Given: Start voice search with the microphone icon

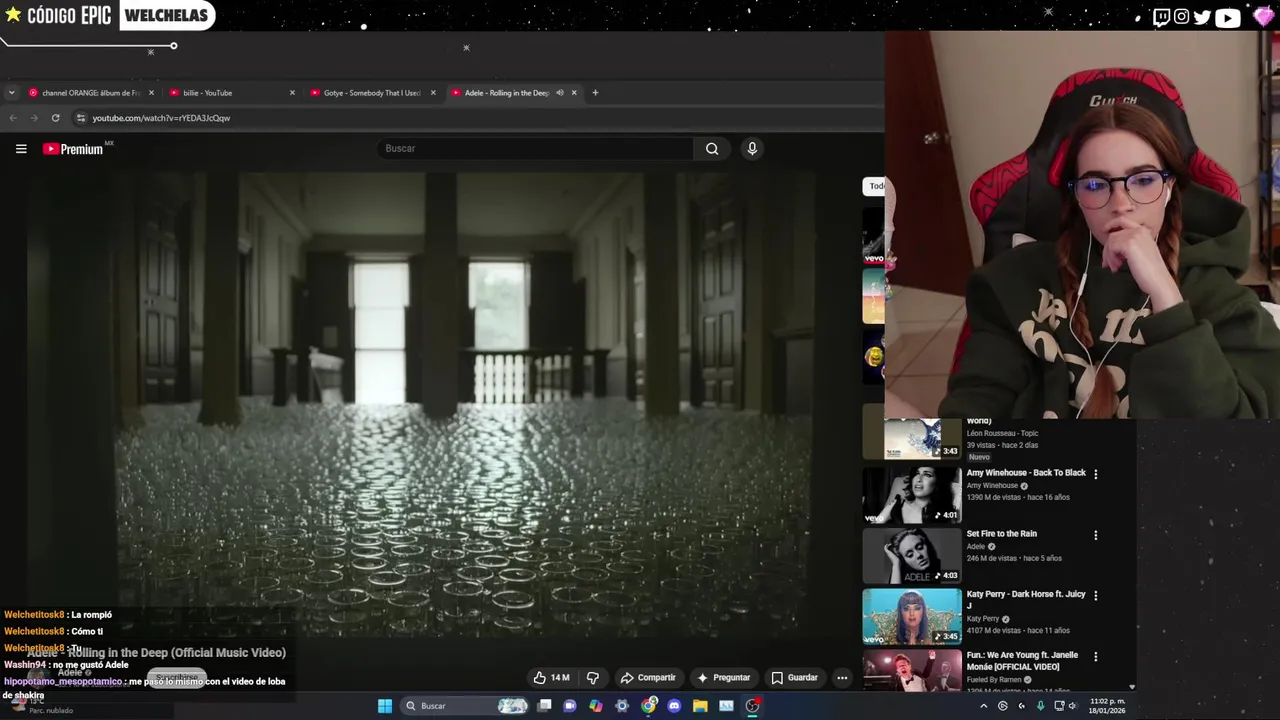Looking at the screenshot, I should (x=752, y=149).
